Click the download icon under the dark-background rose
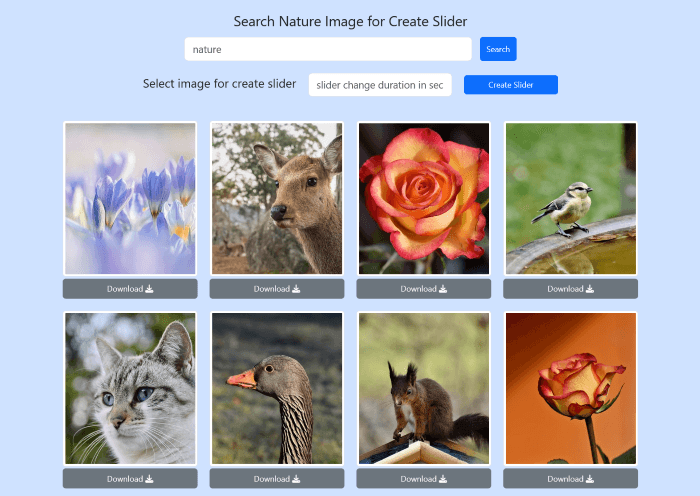The width and height of the screenshot is (700, 496). click(443, 289)
